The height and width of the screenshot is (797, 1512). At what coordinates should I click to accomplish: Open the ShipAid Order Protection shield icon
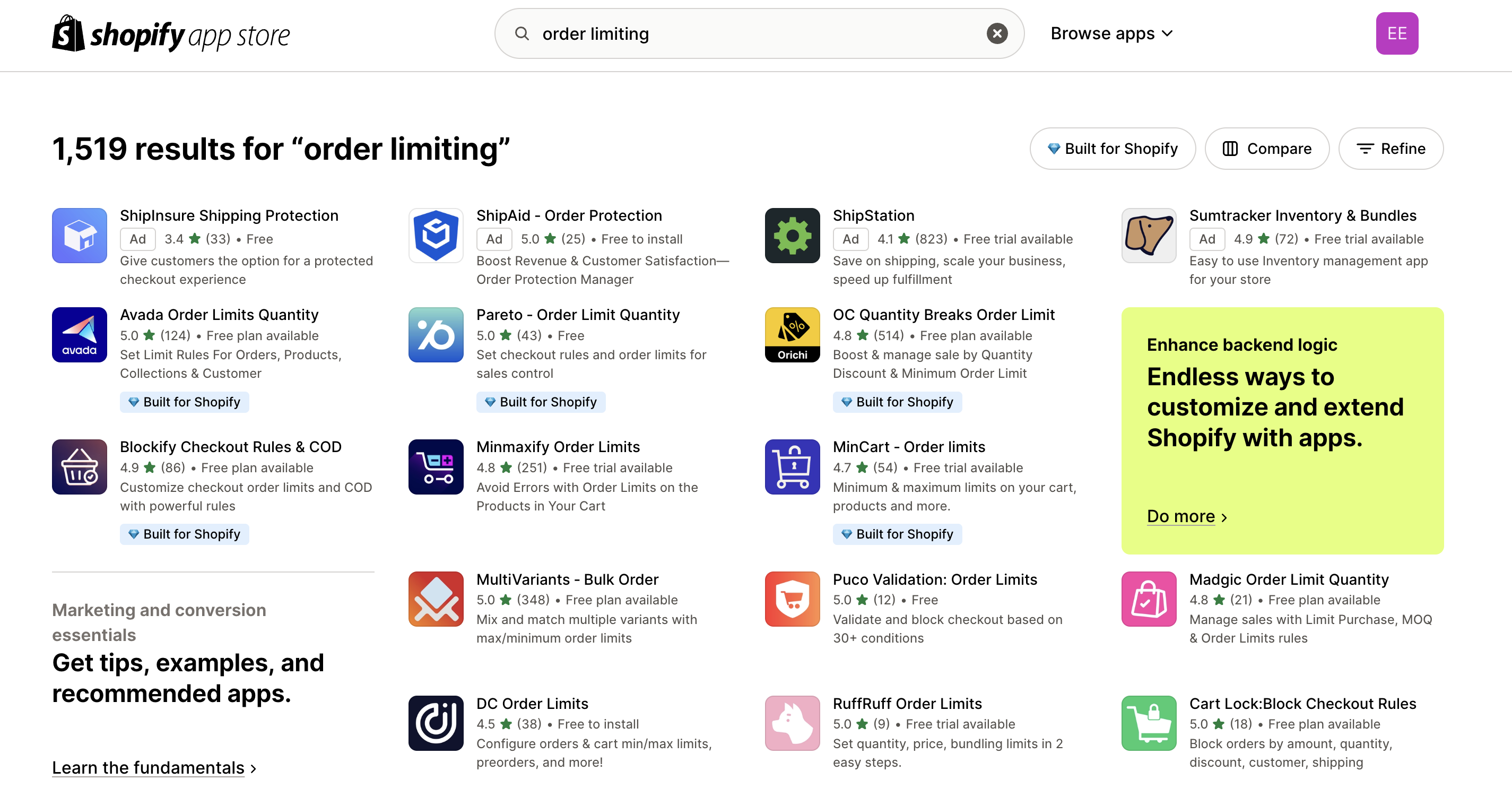point(436,236)
